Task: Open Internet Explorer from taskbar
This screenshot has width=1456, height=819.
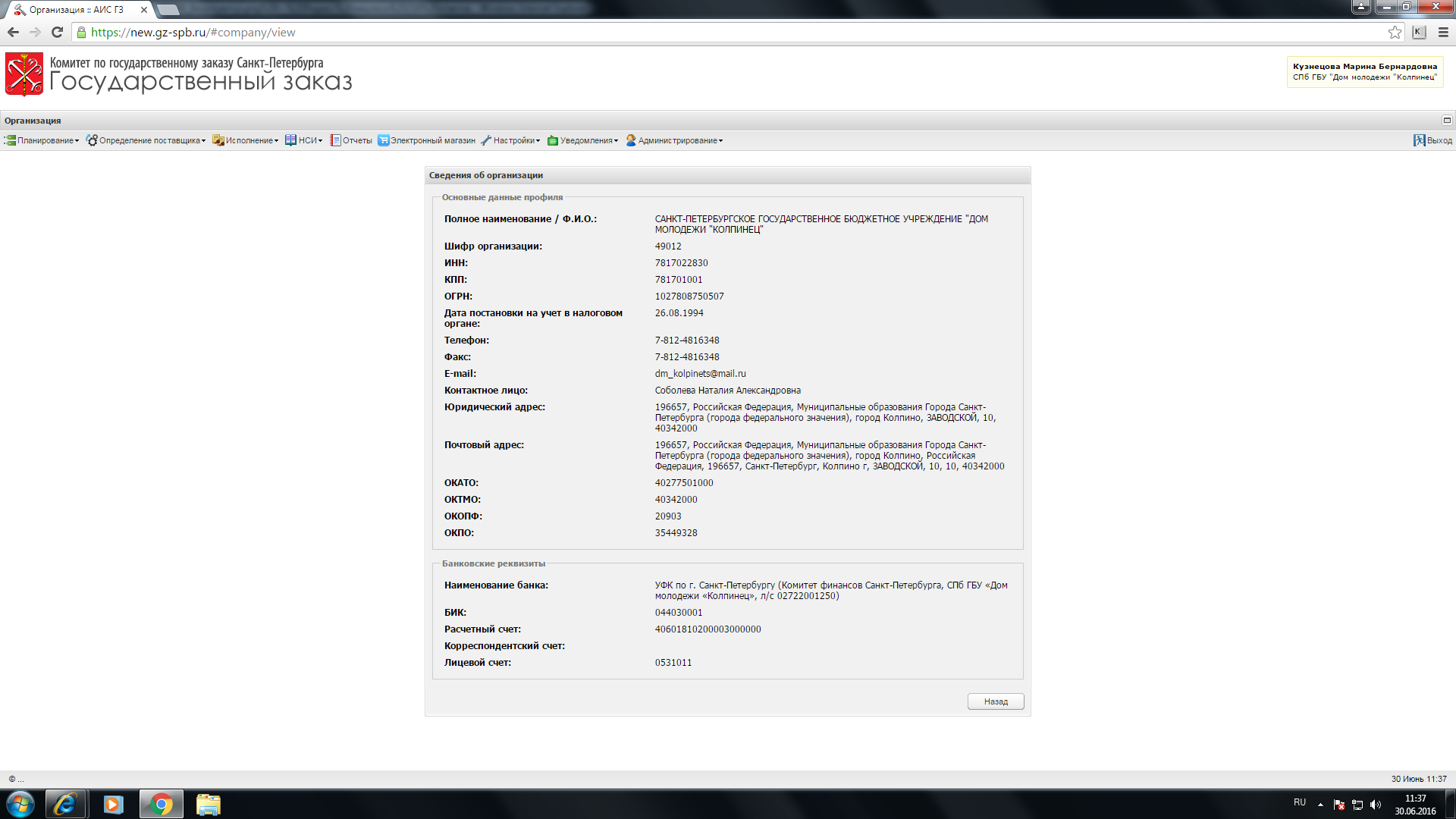Action: (65, 804)
